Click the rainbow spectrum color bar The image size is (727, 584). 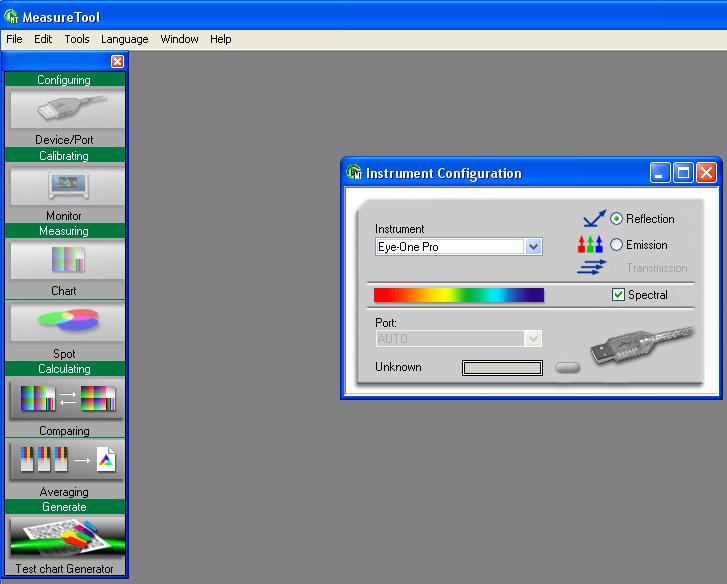tap(459, 295)
